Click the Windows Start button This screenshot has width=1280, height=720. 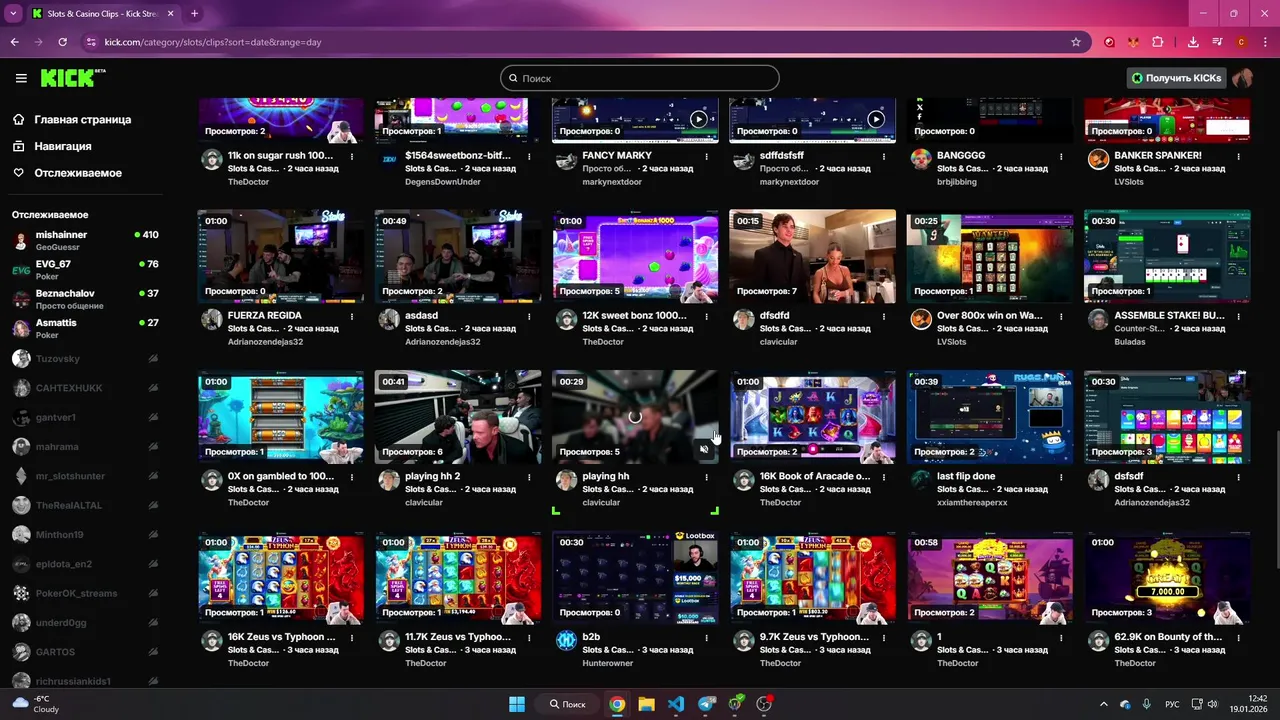pyautogui.click(x=517, y=704)
